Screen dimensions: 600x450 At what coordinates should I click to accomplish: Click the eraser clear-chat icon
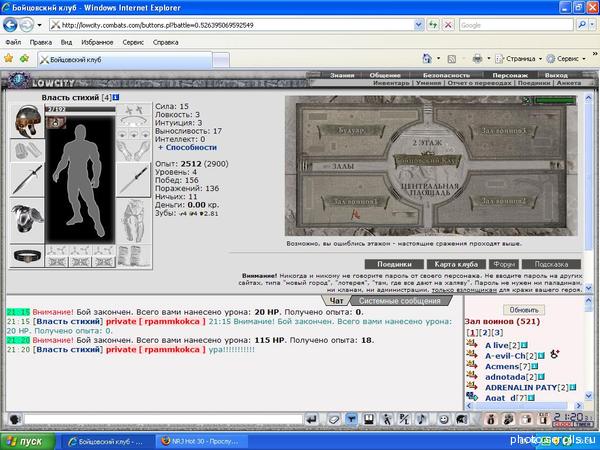(333, 420)
